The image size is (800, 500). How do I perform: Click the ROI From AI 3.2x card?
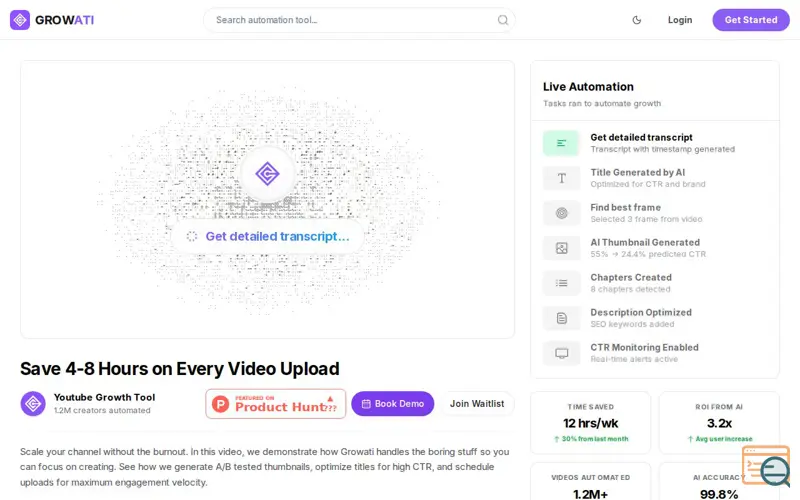[x=719, y=423]
